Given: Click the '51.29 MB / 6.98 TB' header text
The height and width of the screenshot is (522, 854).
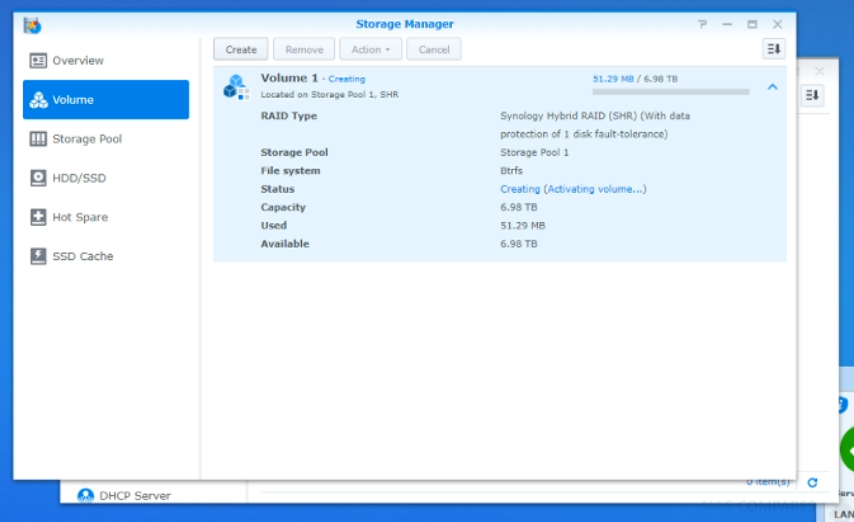Looking at the screenshot, I should coord(635,79).
